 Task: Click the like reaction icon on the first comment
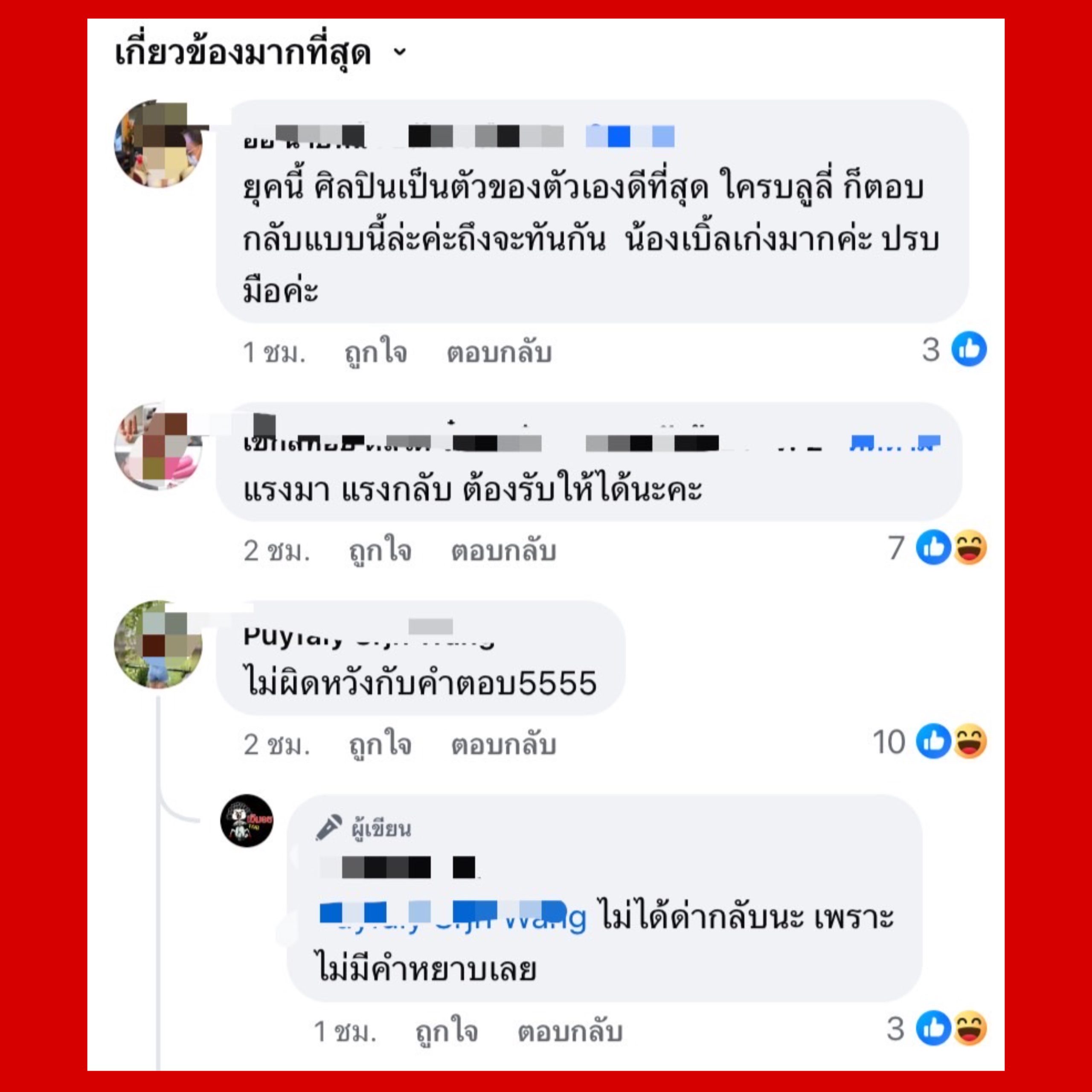[x=969, y=349]
